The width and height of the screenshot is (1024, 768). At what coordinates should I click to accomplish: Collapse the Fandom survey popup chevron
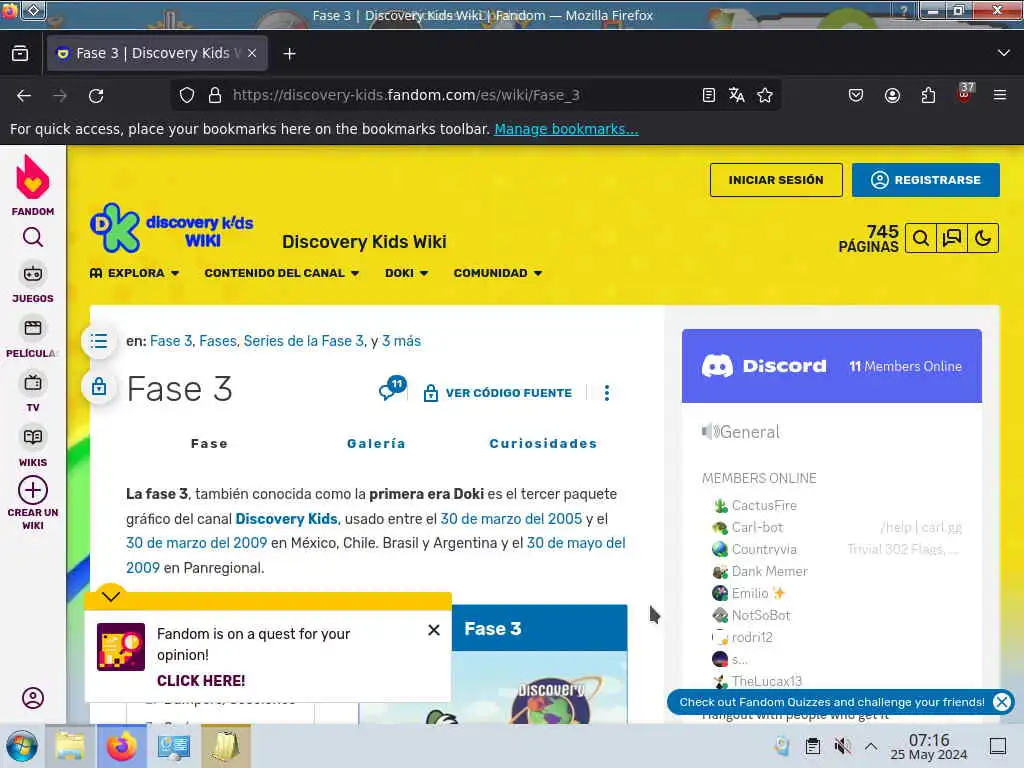click(x=111, y=596)
